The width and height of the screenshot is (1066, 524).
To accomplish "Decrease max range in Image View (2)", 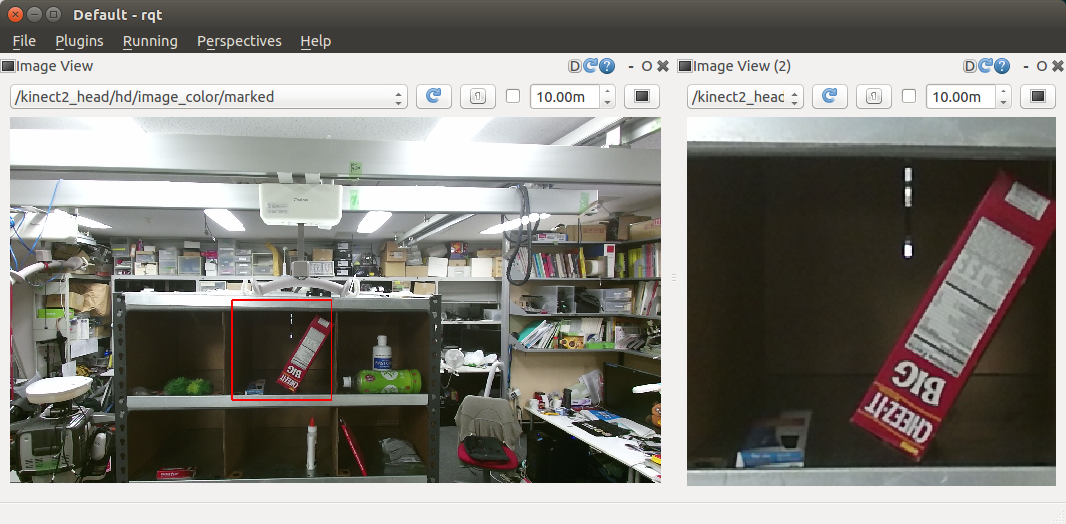I will (1003, 103).
